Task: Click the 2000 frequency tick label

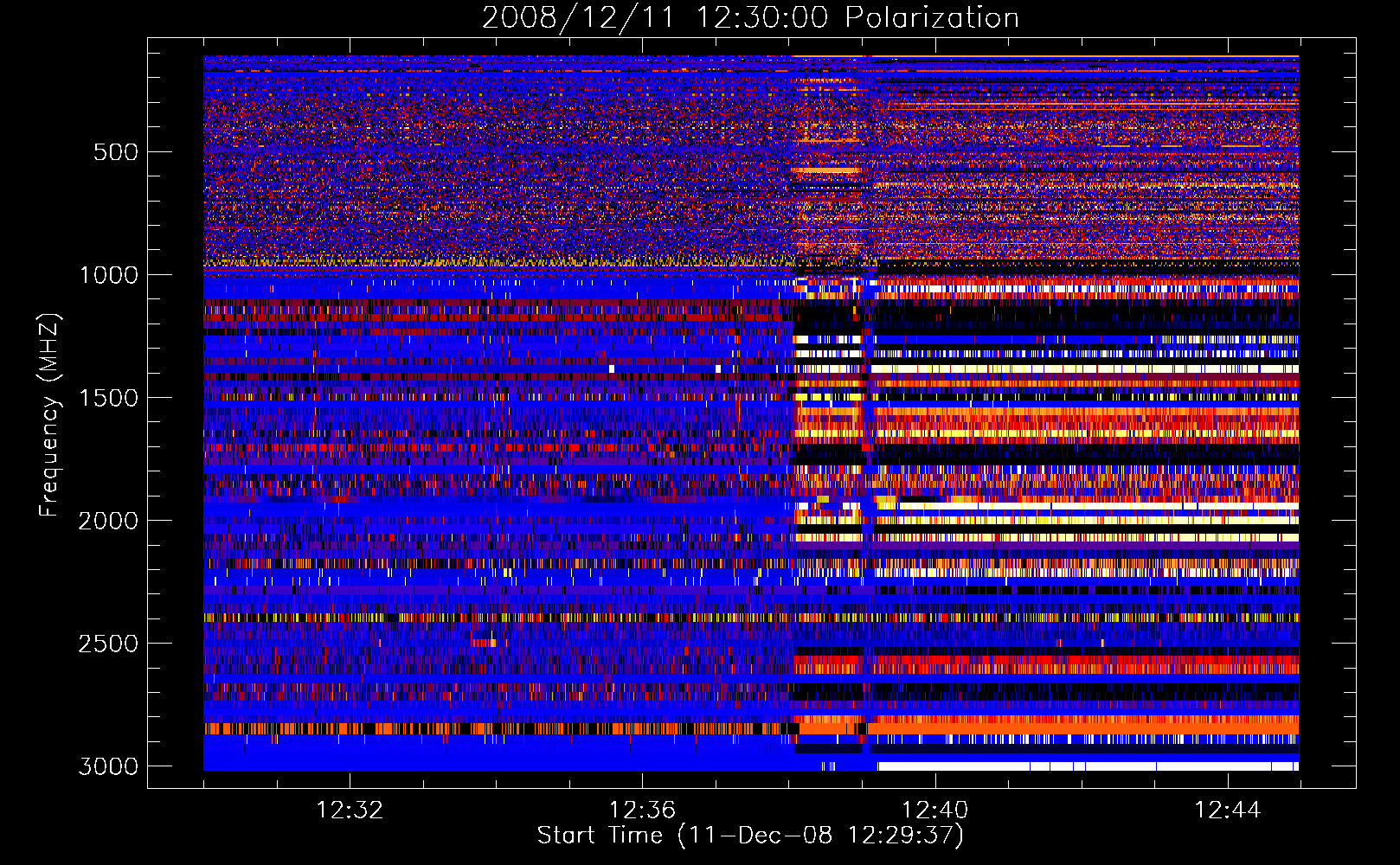Action: click(108, 522)
